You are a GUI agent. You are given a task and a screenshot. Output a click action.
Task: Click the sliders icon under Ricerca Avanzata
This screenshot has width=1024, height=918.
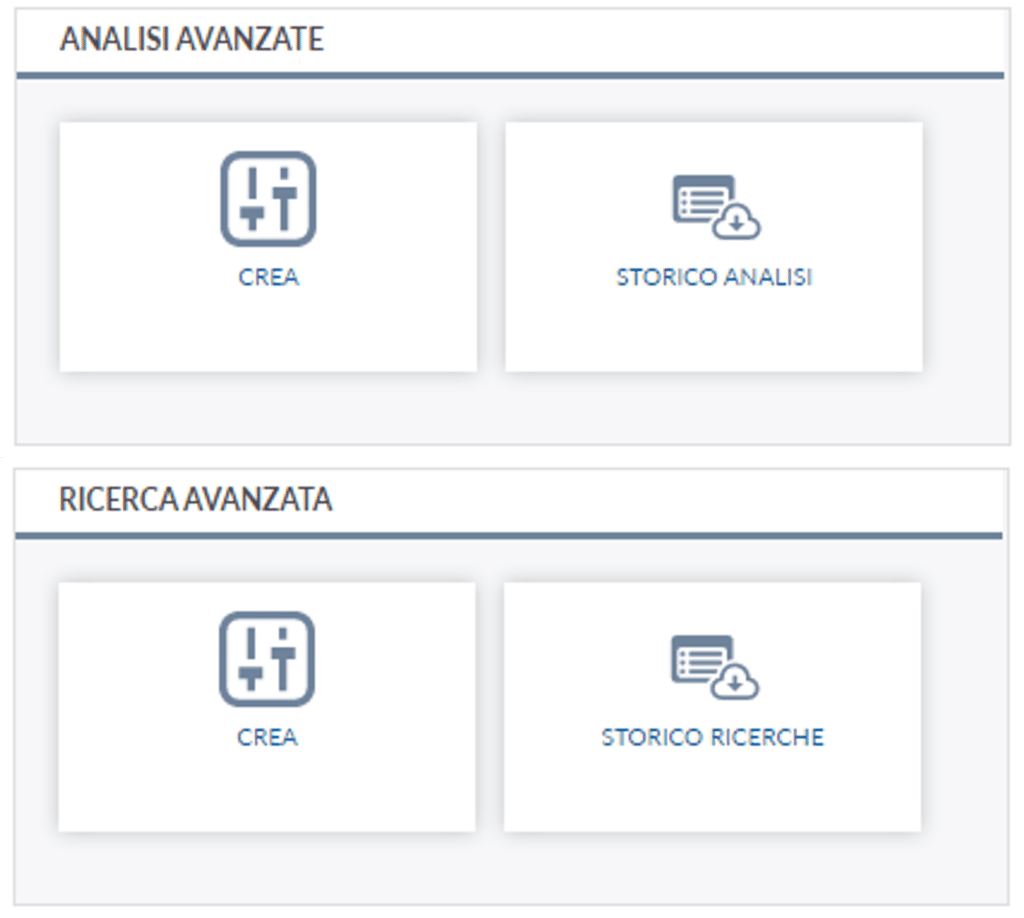[267, 659]
